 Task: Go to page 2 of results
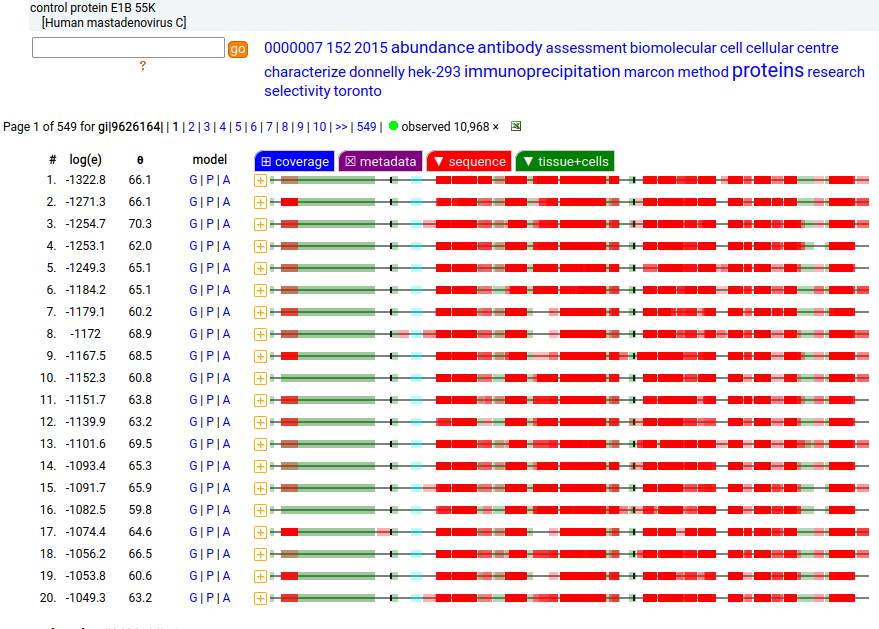coord(191,127)
